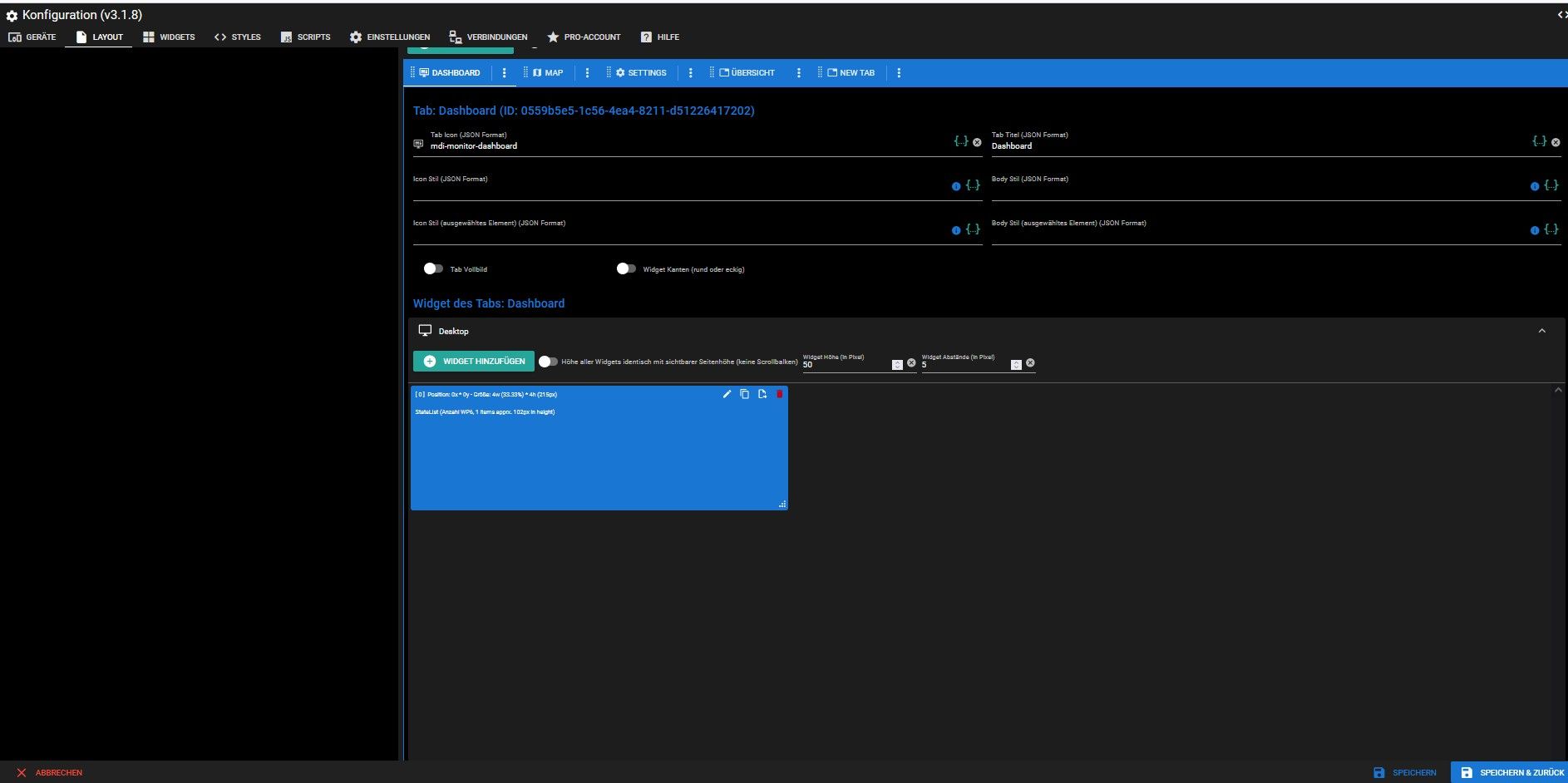Open JSON editor for Icon Stil ausgewähltes Element
Image resolution: width=1568 pixels, height=783 pixels.
[x=973, y=229]
